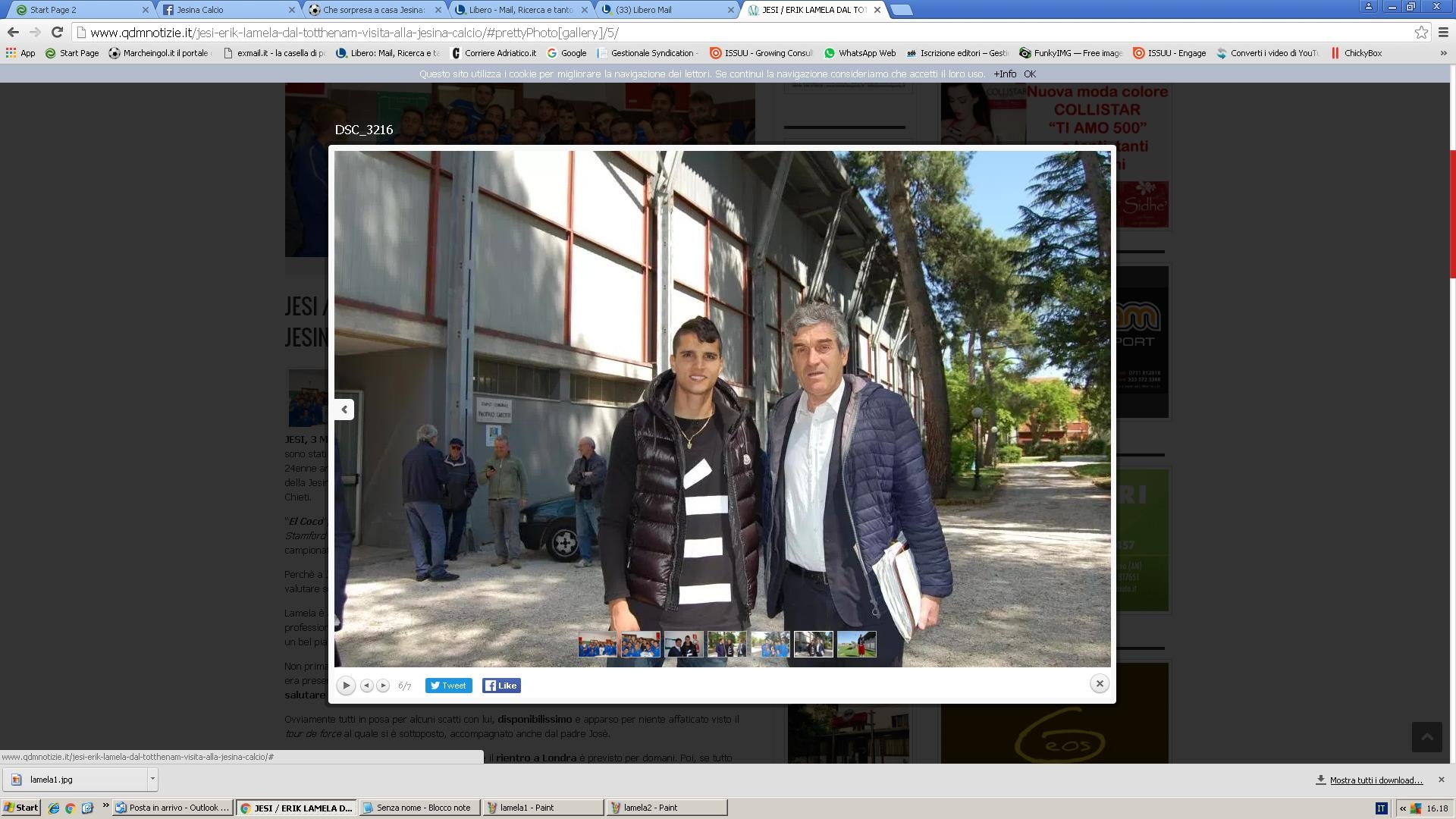Close the active JESI / ERIK LAMELA tab
The width and height of the screenshot is (1456, 819).
coord(877,10)
